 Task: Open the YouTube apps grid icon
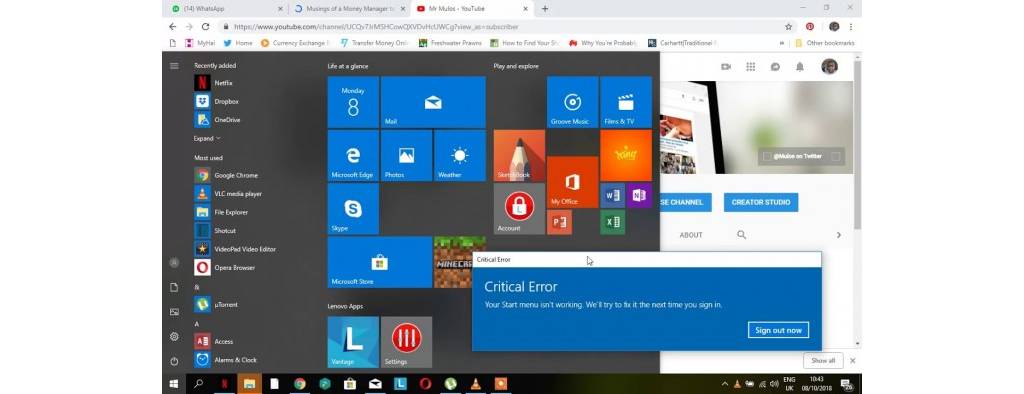coord(751,67)
